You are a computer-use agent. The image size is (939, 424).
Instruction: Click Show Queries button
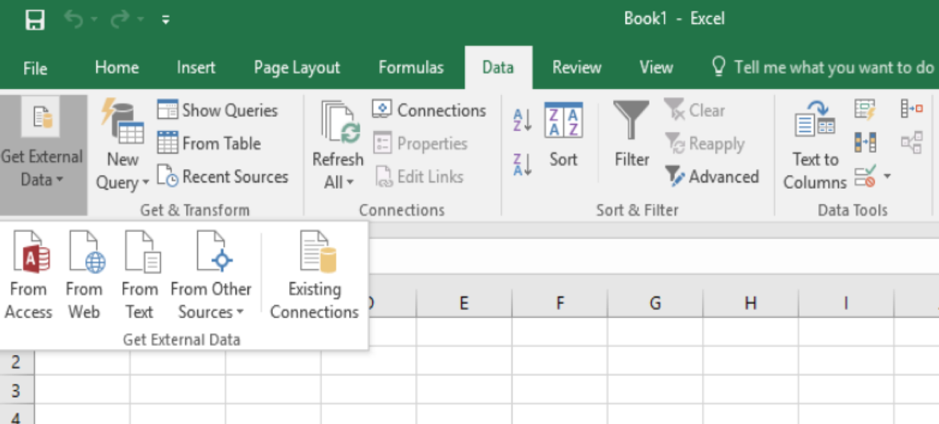pos(217,110)
